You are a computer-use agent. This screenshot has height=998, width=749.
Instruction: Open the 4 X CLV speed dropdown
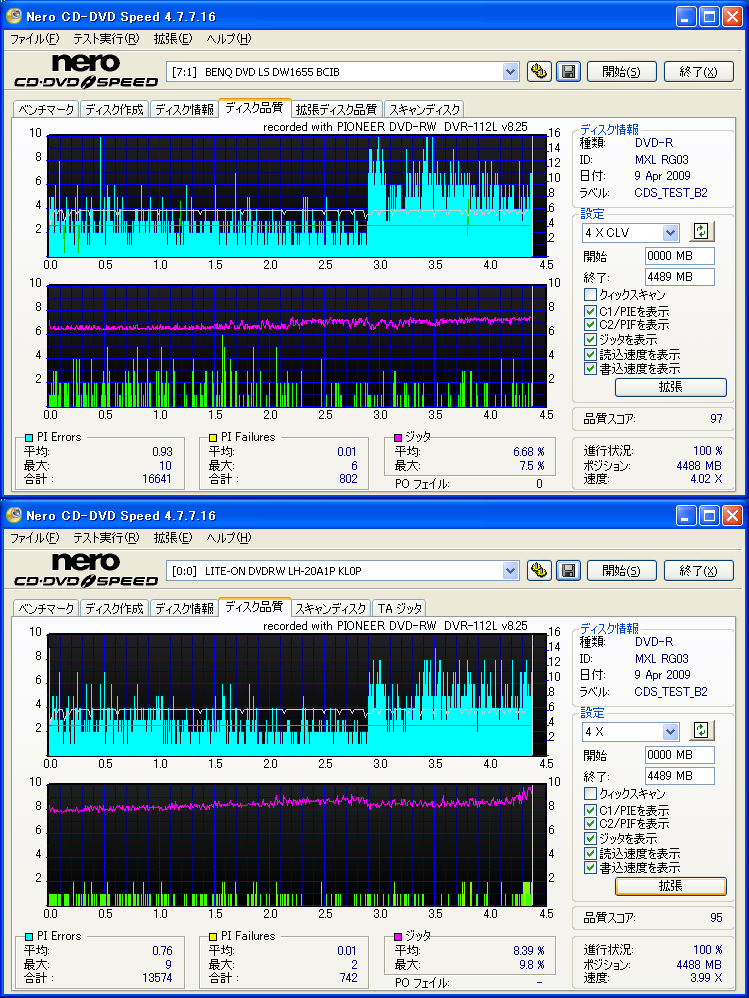point(670,232)
